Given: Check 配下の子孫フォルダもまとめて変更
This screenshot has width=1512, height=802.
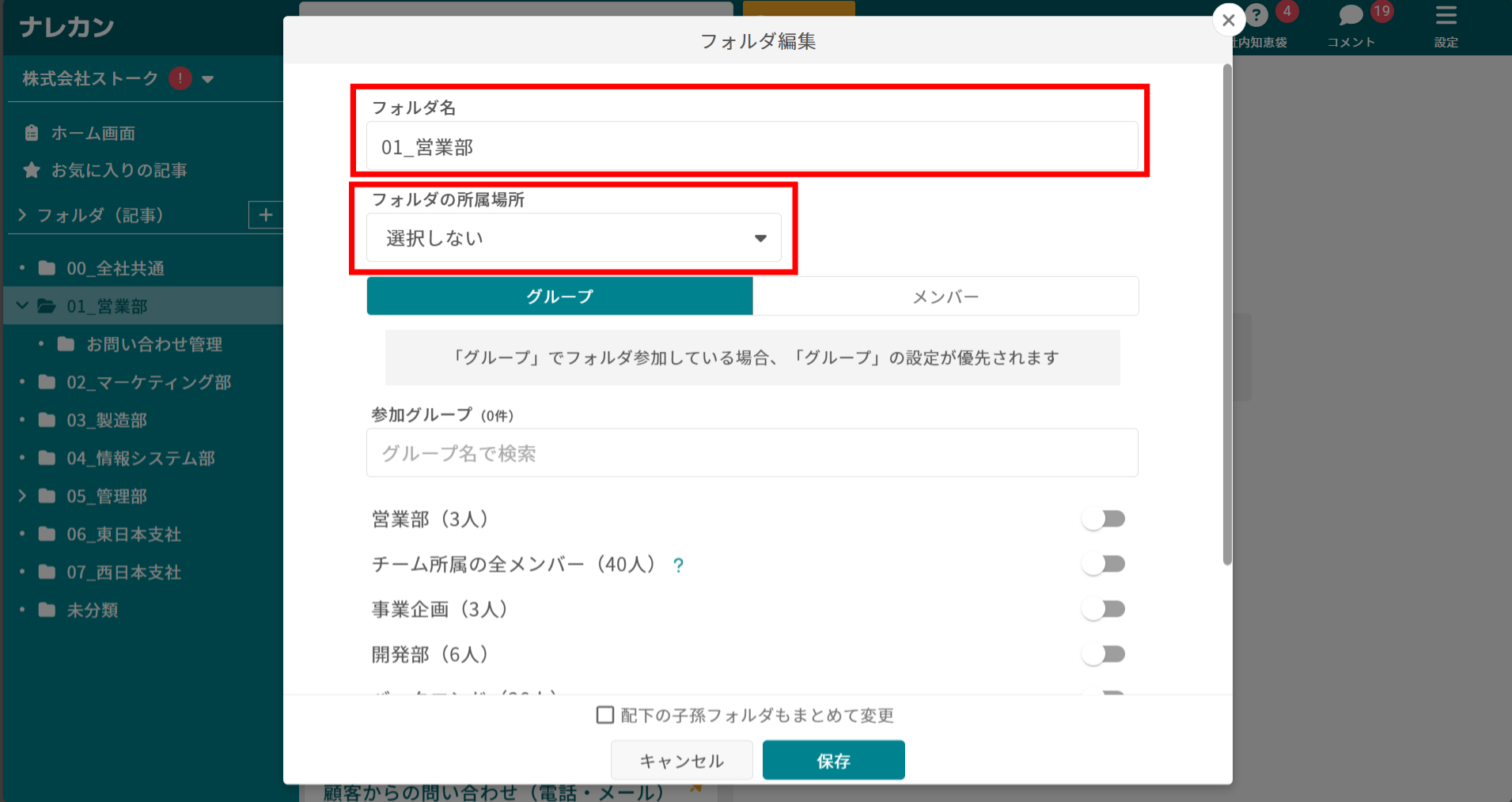Looking at the screenshot, I should pyautogui.click(x=606, y=715).
